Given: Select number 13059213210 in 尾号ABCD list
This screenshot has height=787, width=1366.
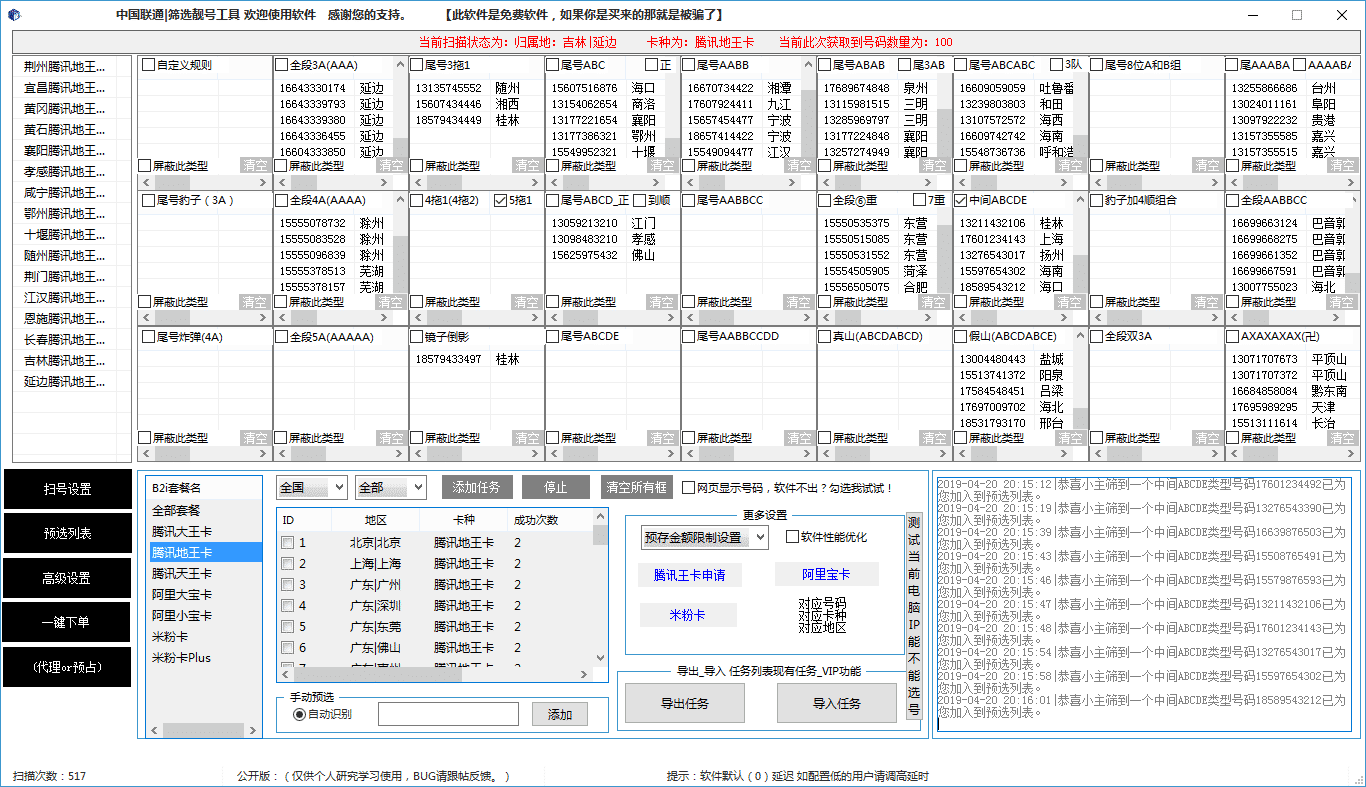Looking at the screenshot, I should (x=585, y=223).
